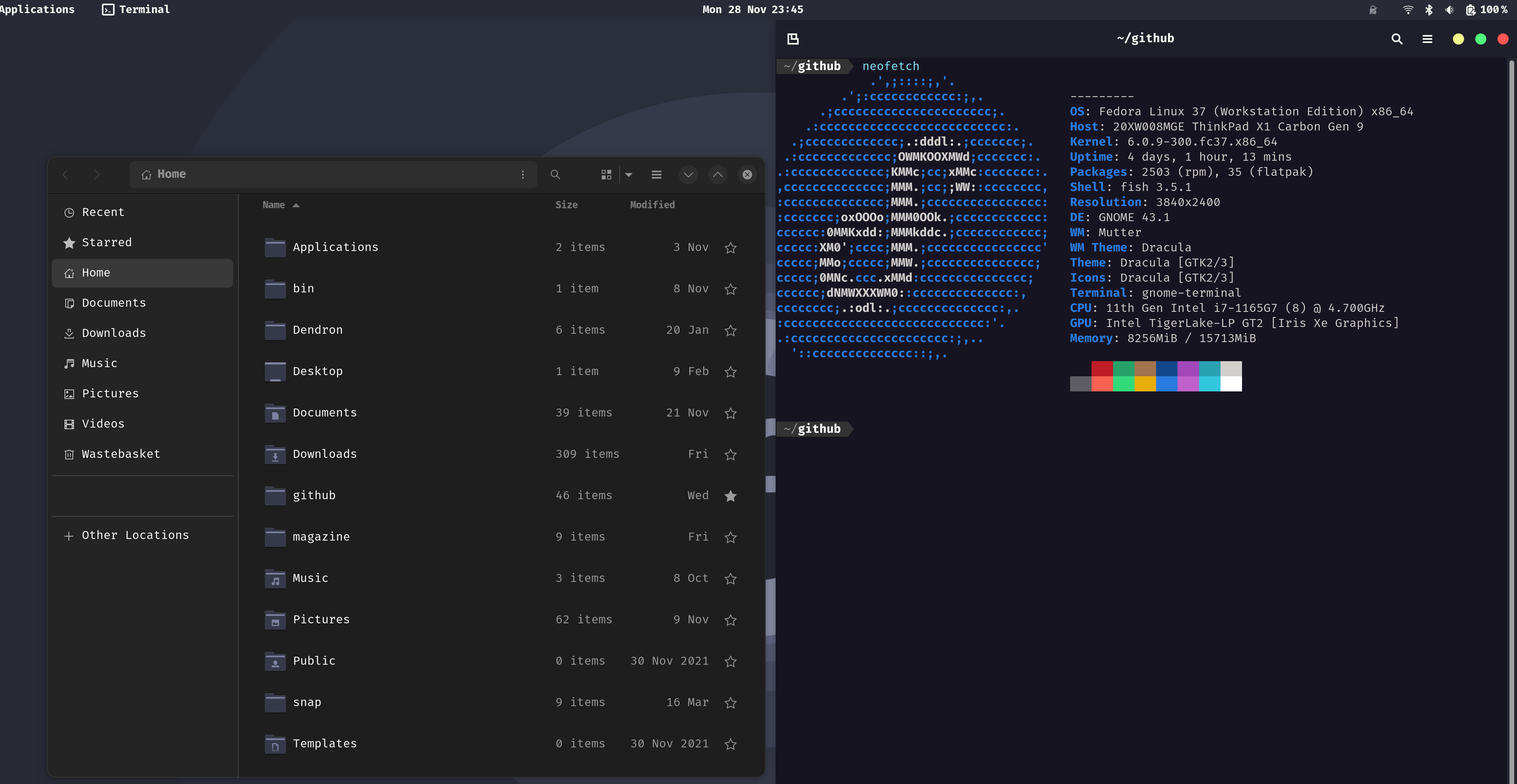Unstar the github folder
1517x784 pixels.
[x=731, y=496]
